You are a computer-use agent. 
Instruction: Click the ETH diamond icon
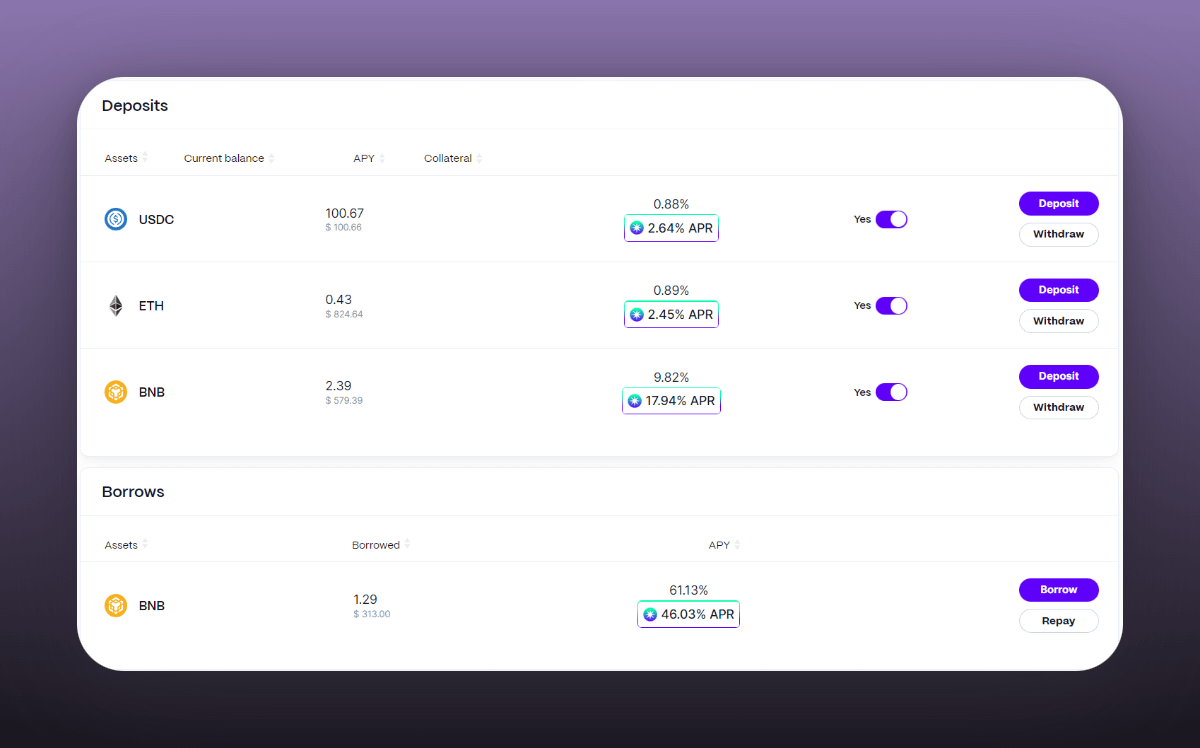[116, 306]
